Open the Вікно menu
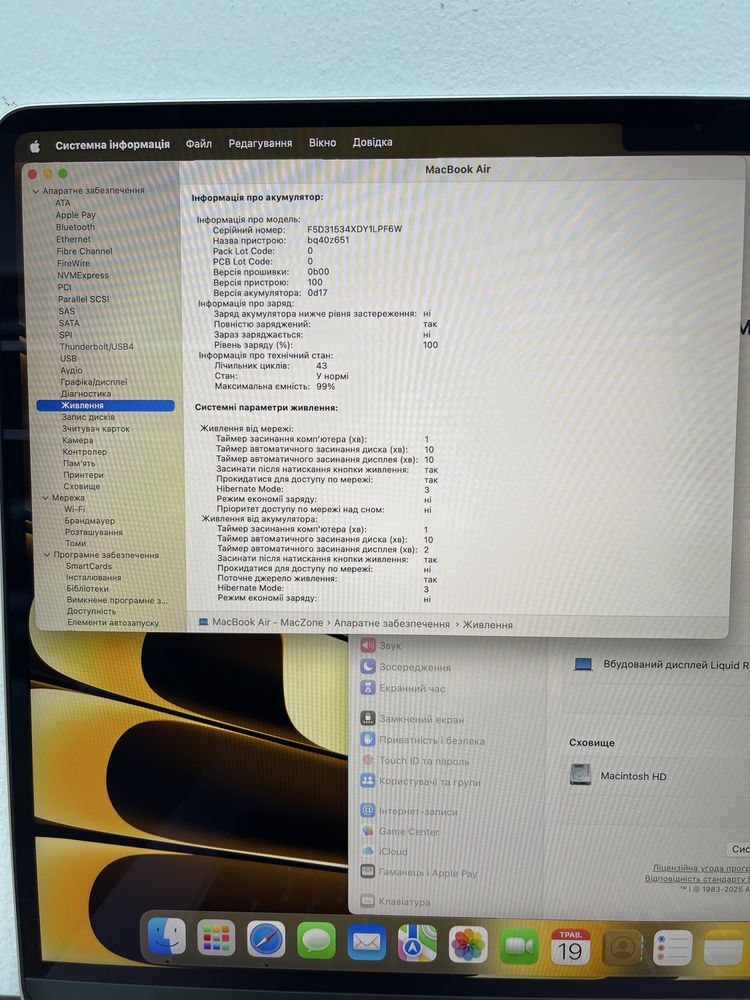 click(x=323, y=142)
